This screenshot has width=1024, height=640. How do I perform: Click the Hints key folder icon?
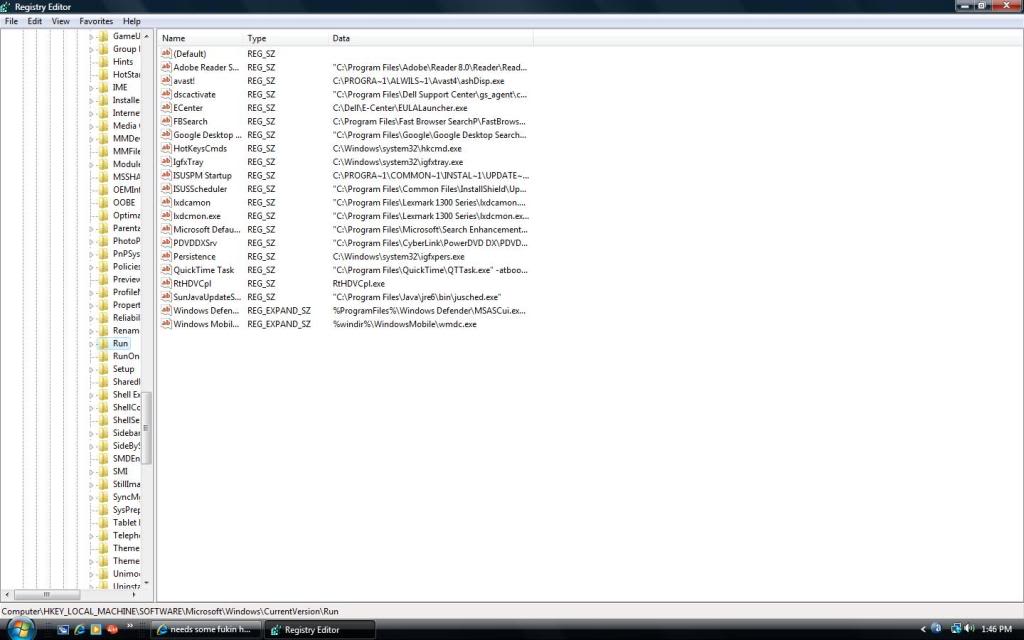coord(103,62)
